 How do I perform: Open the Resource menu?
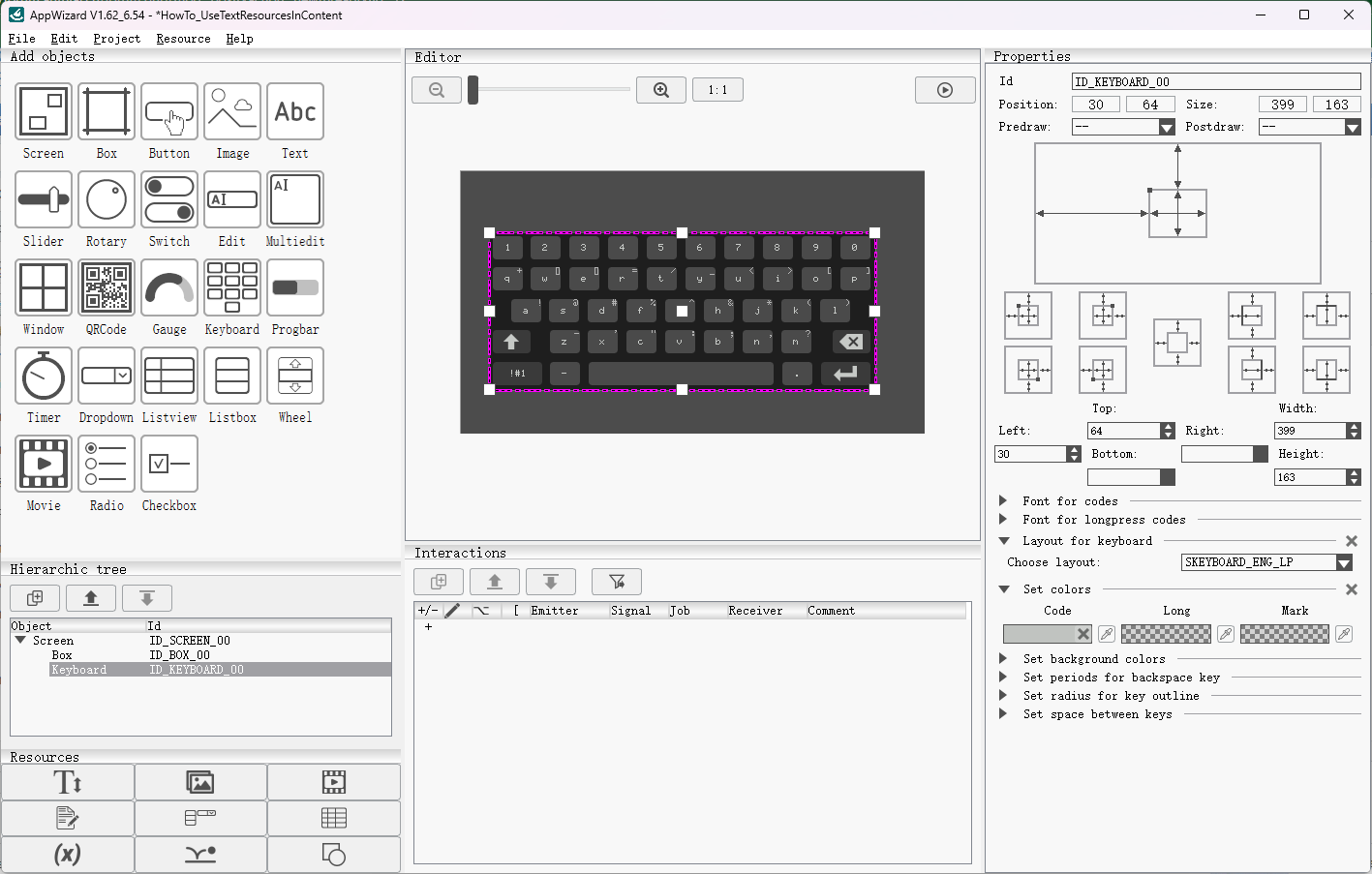[x=183, y=39]
